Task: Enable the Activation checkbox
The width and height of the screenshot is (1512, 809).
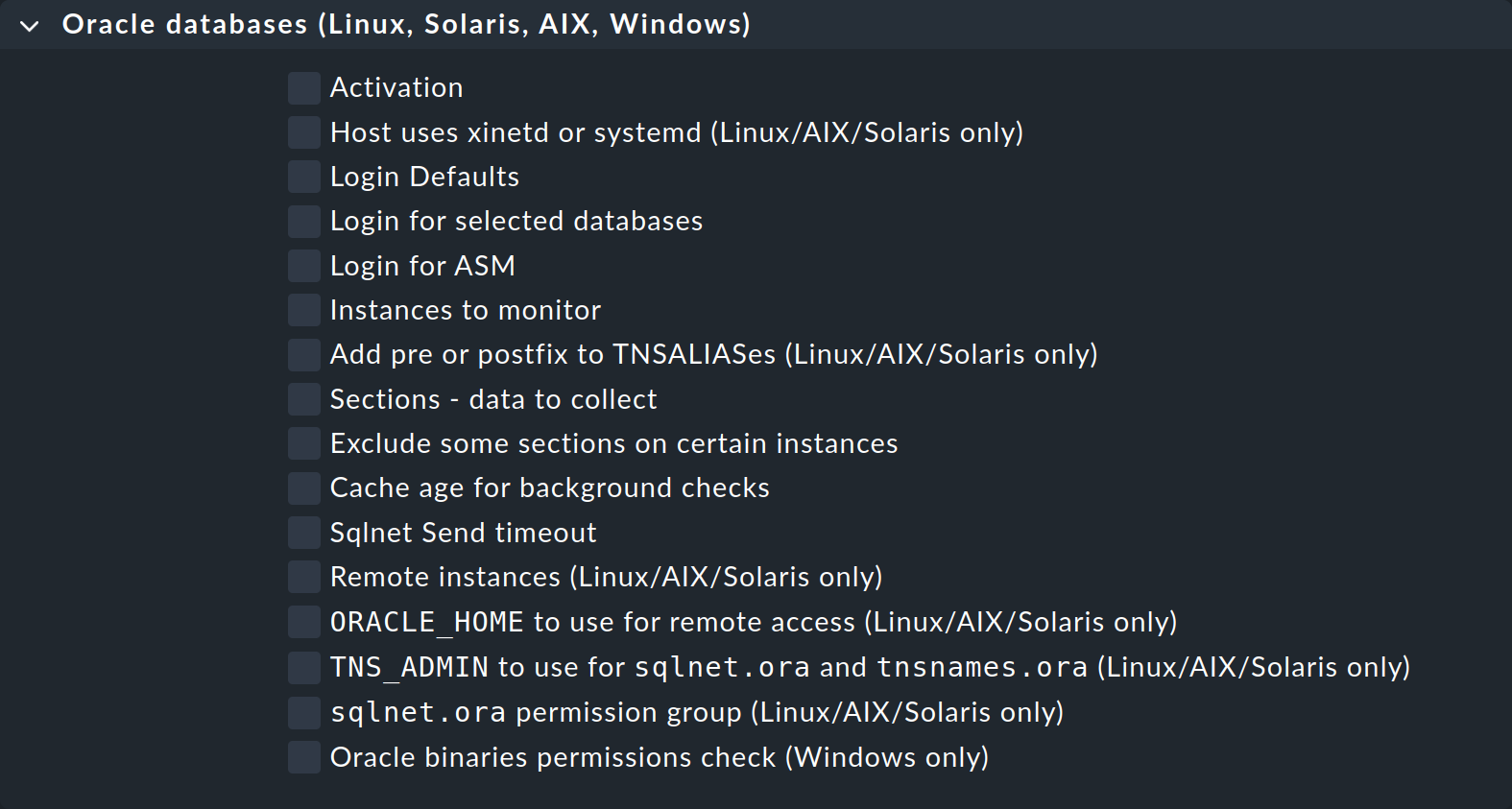Action: click(302, 87)
